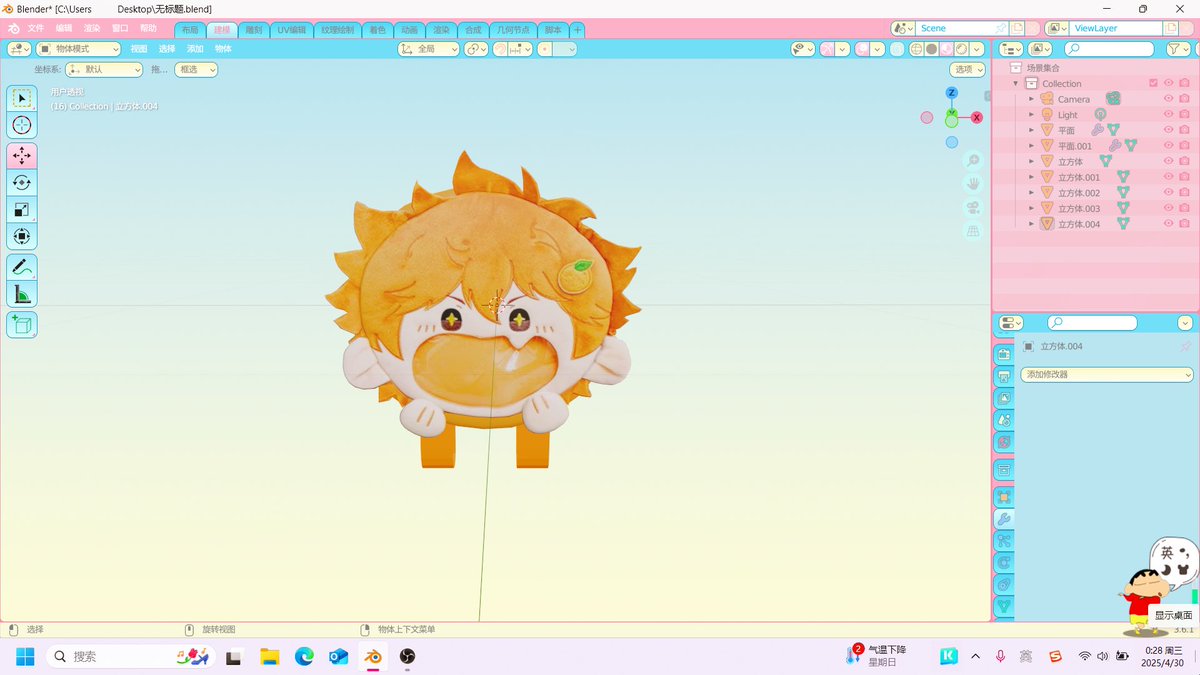
Task: Select the Measure tool
Action: [22, 294]
